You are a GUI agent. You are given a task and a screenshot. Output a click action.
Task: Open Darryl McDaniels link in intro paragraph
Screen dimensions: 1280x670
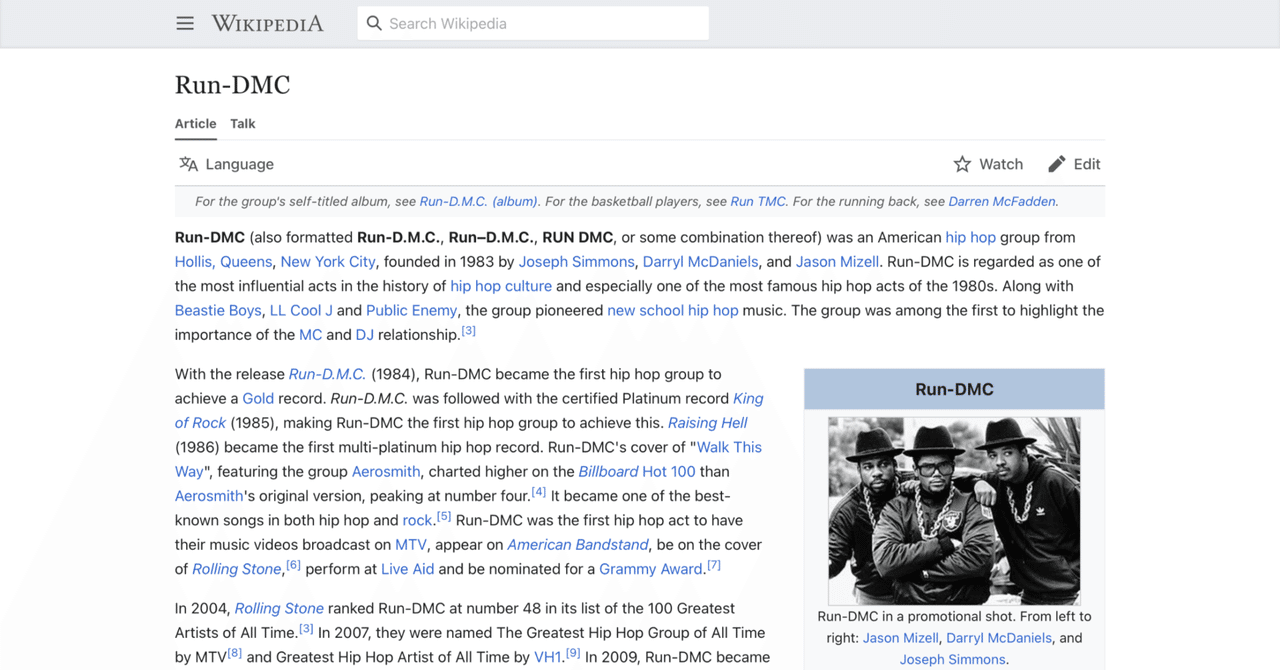(x=700, y=261)
